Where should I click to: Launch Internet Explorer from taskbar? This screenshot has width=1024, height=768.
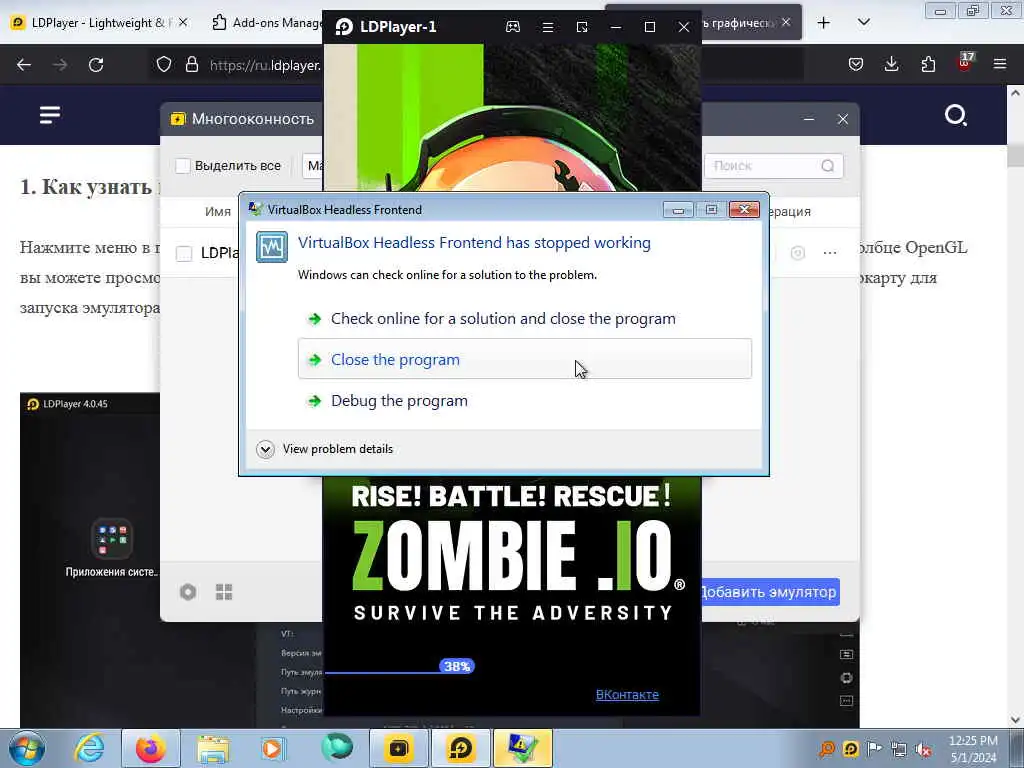(x=89, y=748)
